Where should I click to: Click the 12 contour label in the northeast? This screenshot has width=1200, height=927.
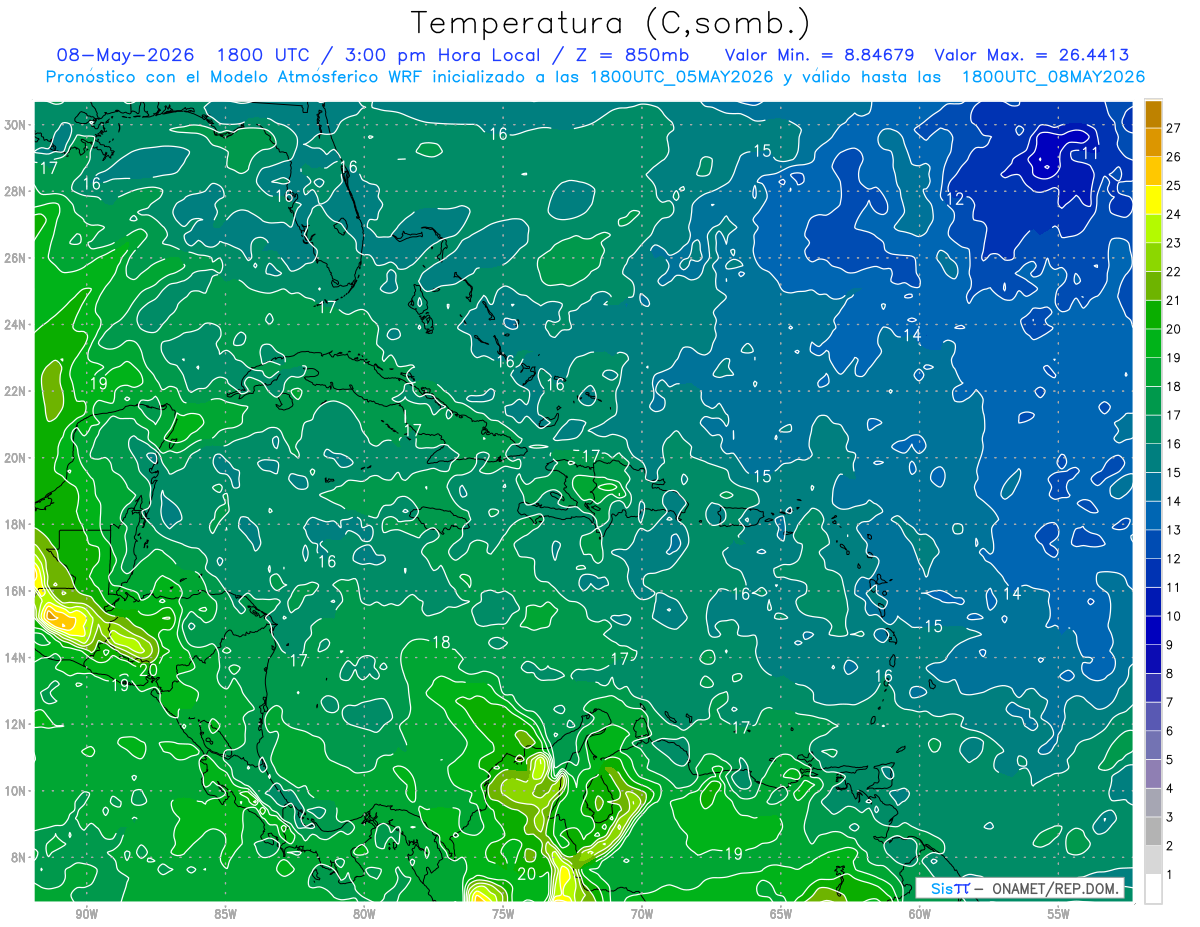[955, 199]
